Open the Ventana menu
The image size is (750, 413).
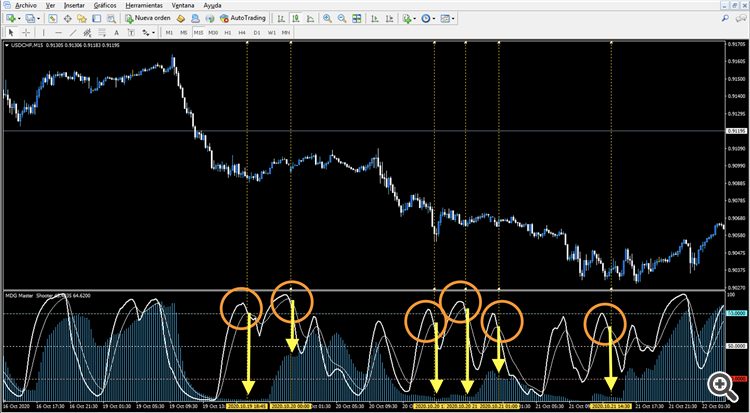183,6
